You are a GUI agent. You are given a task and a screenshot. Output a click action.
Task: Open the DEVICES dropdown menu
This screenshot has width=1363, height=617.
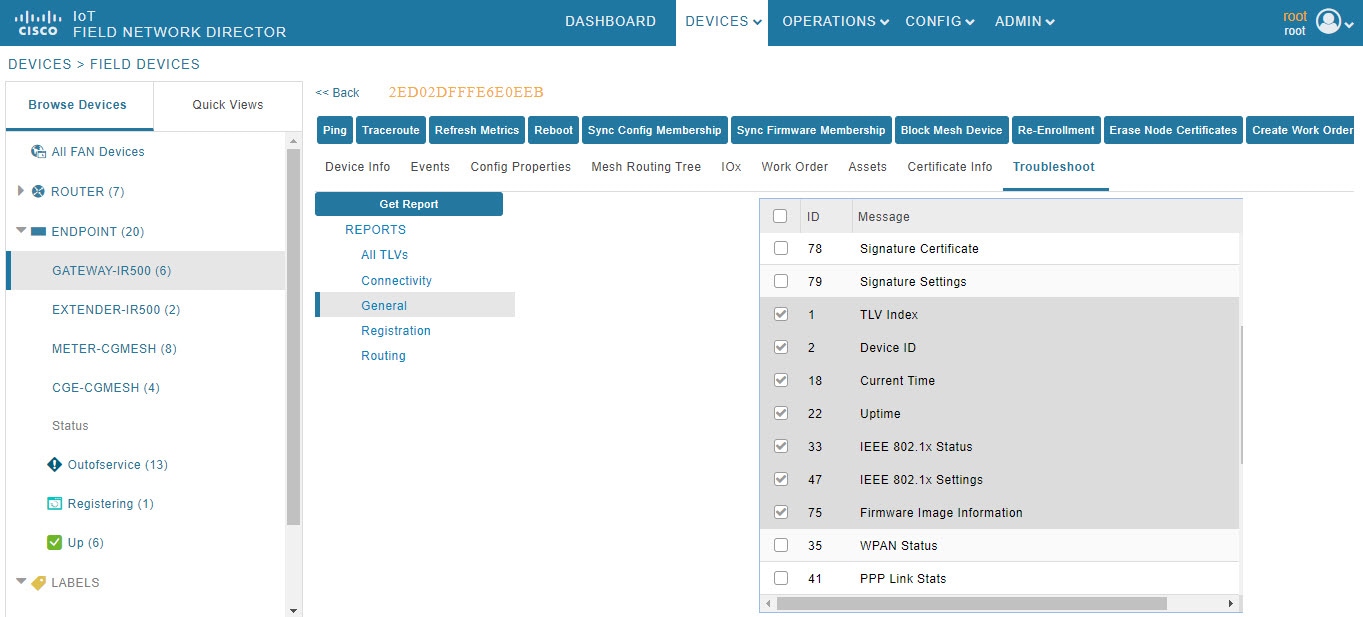tap(722, 21)
